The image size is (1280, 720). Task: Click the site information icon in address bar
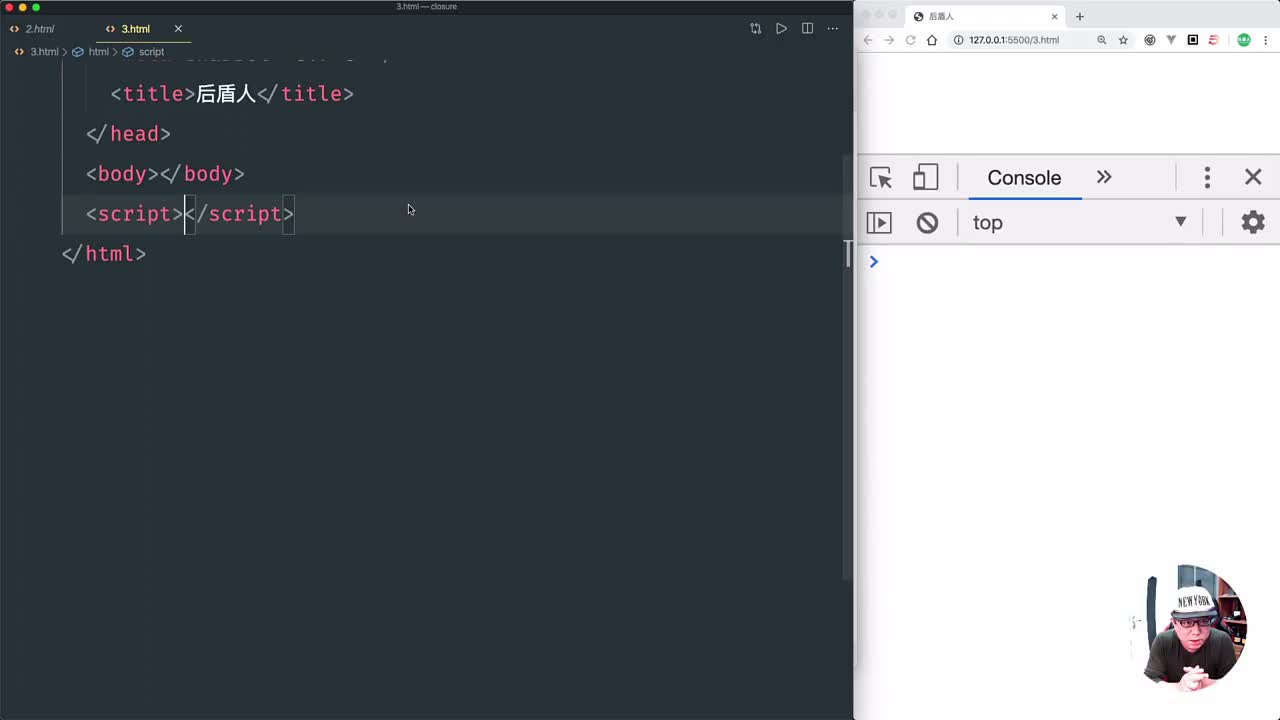(x=958, y=40)
